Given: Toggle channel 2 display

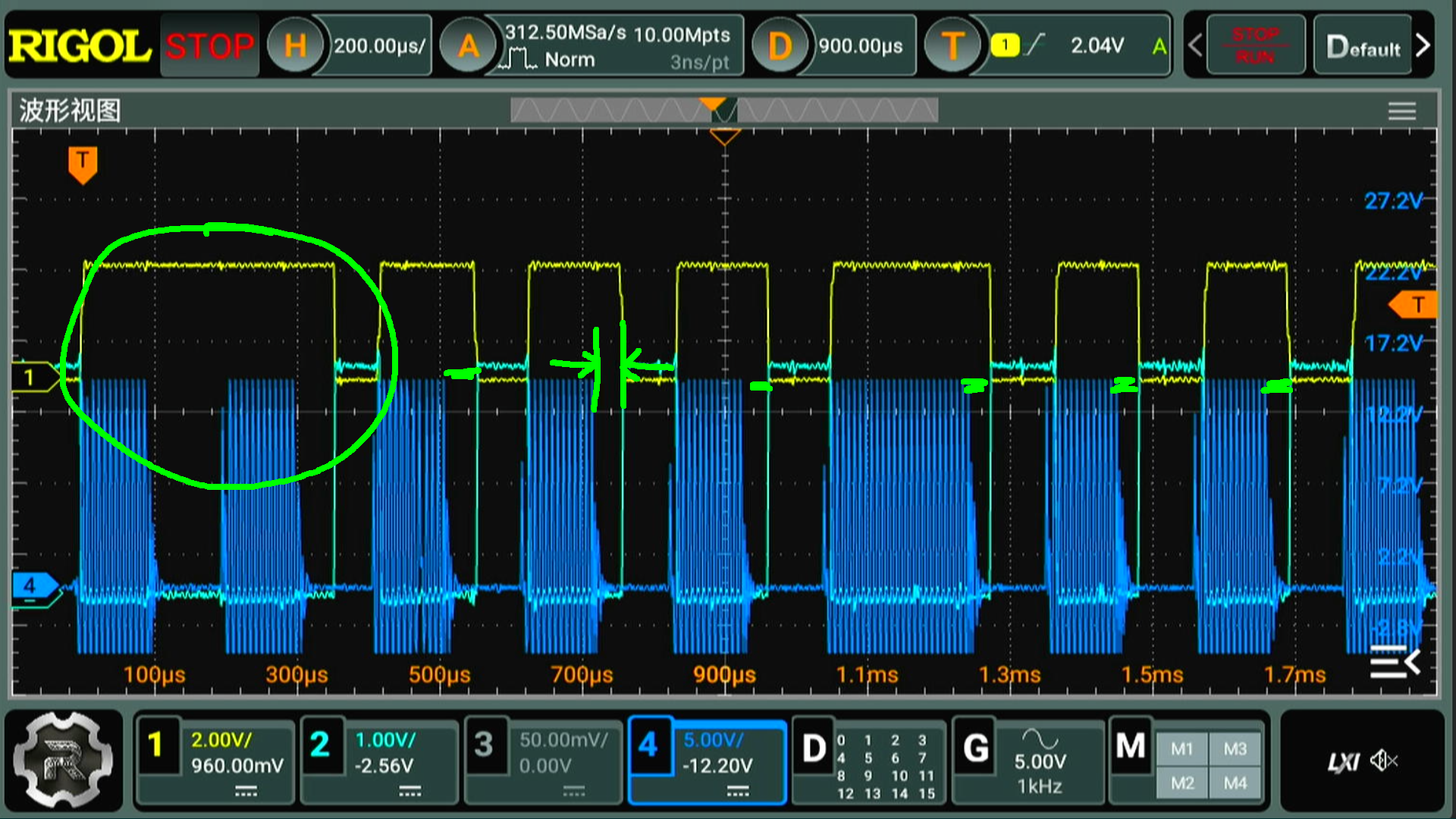Looking at the screenshot, I should tap(319, 745).
